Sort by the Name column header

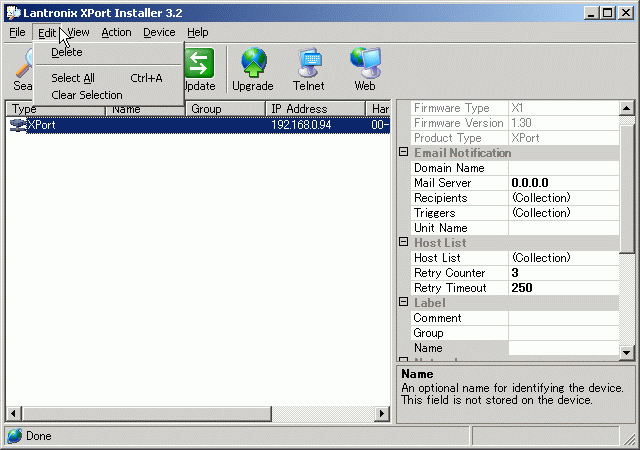click(x=146, y=109)
